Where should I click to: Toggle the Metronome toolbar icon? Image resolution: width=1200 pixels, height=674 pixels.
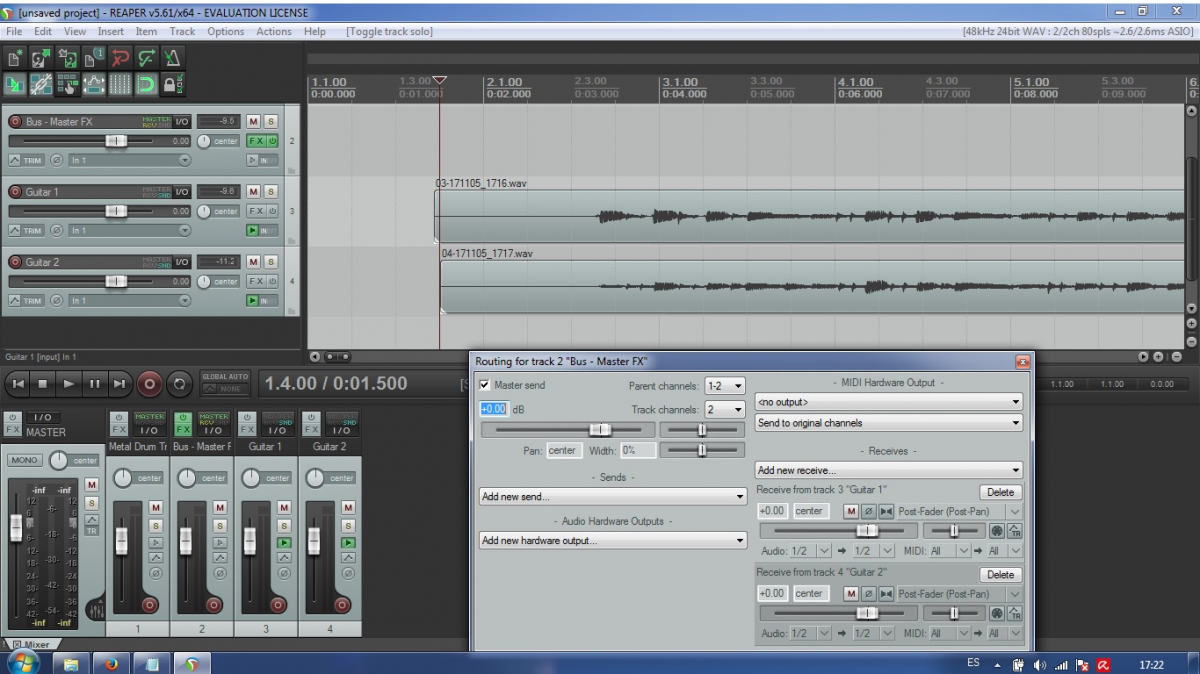pos(174,58)
